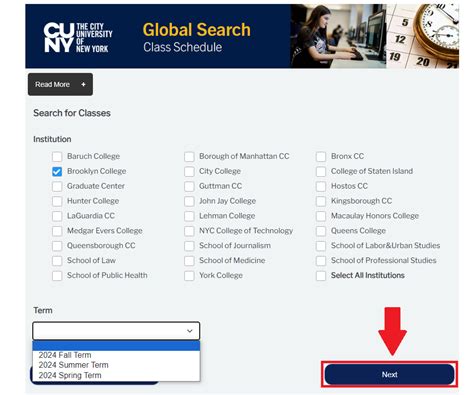474x395 pixels.
Task: Uncheck the Brooklyn College checkbox
Action: coord(57,171)
